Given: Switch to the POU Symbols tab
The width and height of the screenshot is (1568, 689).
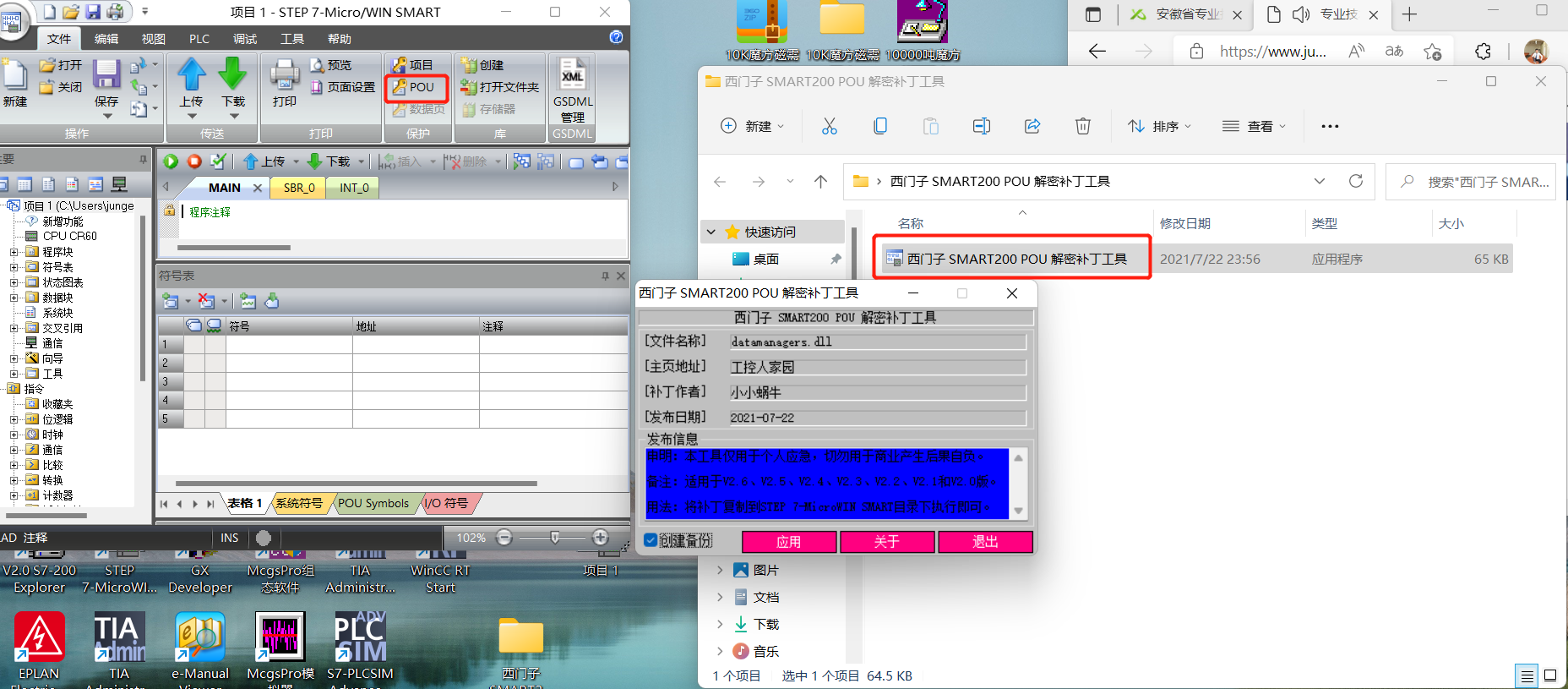Looking at the screenshot, I should [373, 503].
